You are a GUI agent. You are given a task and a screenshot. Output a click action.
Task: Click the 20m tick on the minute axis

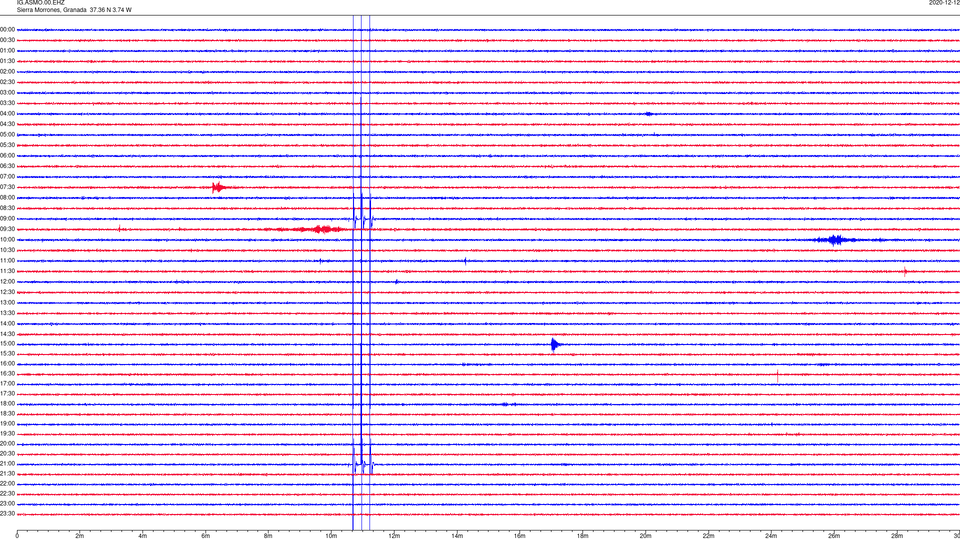(645, 536)
